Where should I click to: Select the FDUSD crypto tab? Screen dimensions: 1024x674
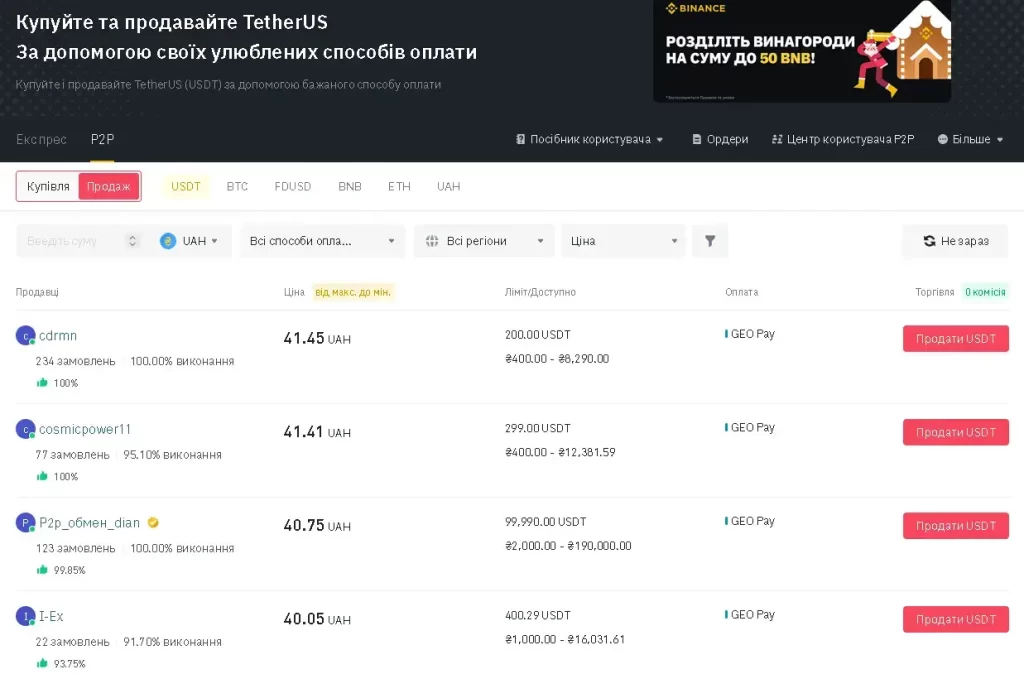293,186
